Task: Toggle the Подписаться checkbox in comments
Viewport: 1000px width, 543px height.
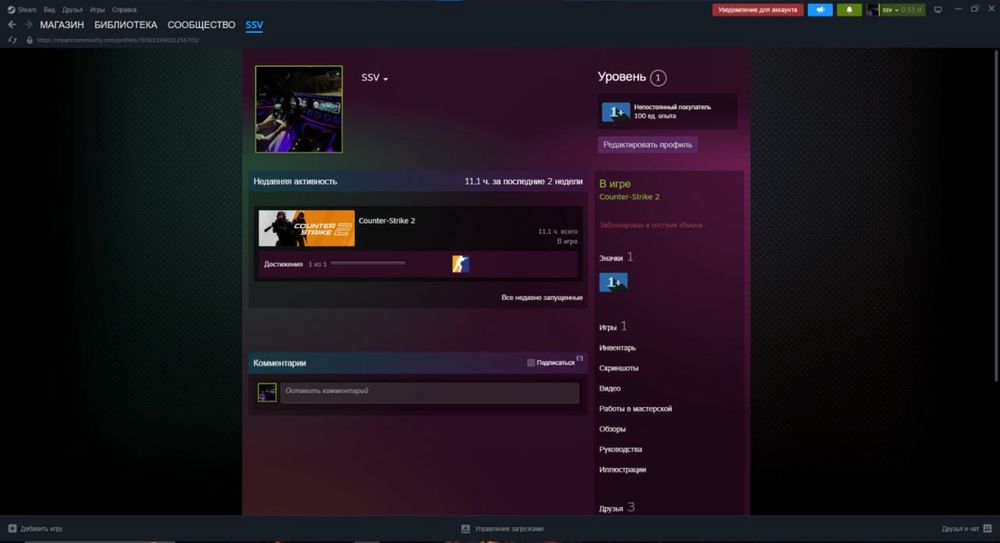Action: pos(531,362)
